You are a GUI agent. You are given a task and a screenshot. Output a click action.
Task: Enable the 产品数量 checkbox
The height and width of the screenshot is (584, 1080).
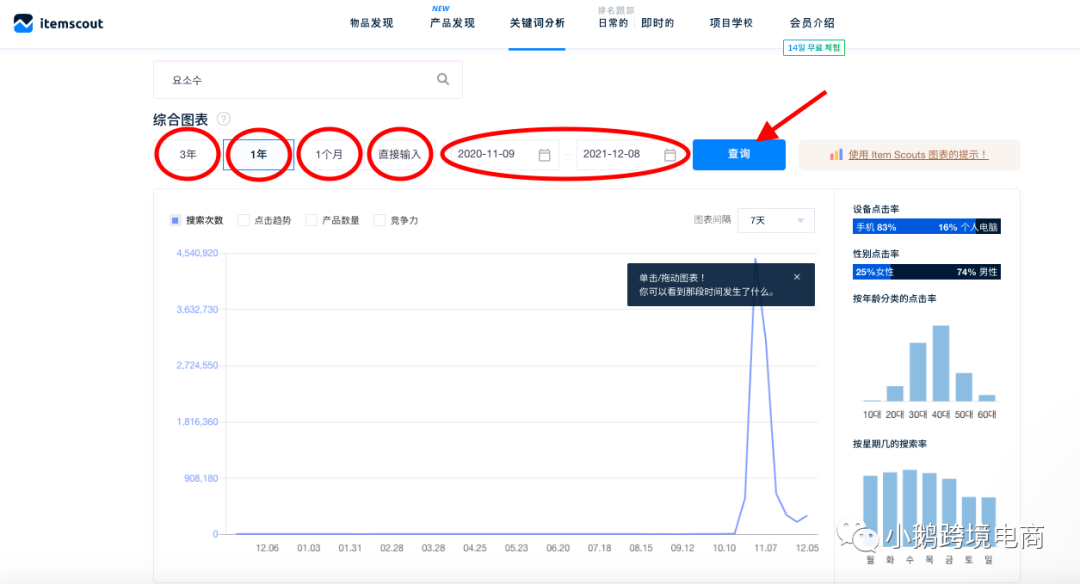click(x=312, y=220)
